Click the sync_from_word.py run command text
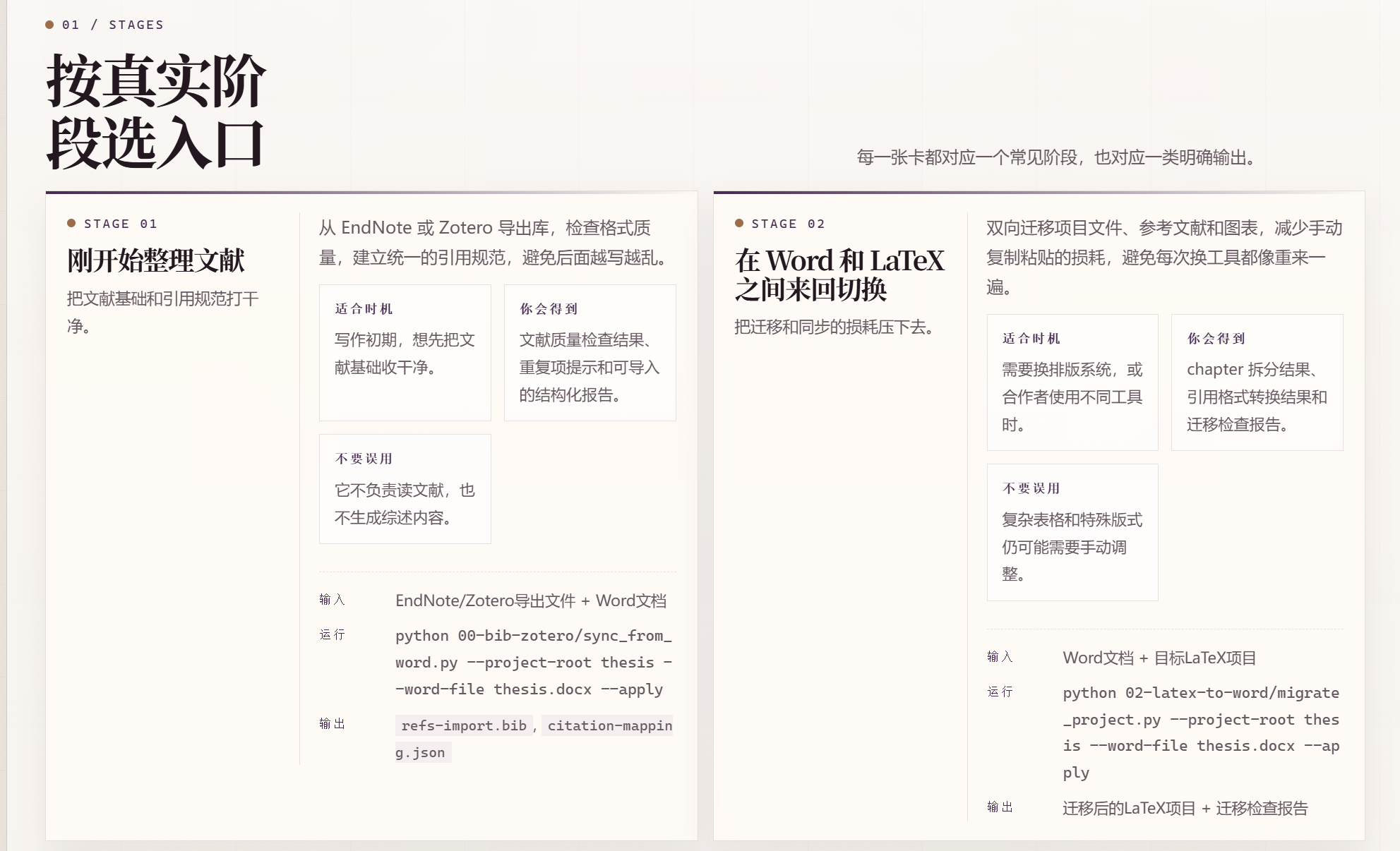This screenshot has height=851, width=1400. (x=534, y=662)
